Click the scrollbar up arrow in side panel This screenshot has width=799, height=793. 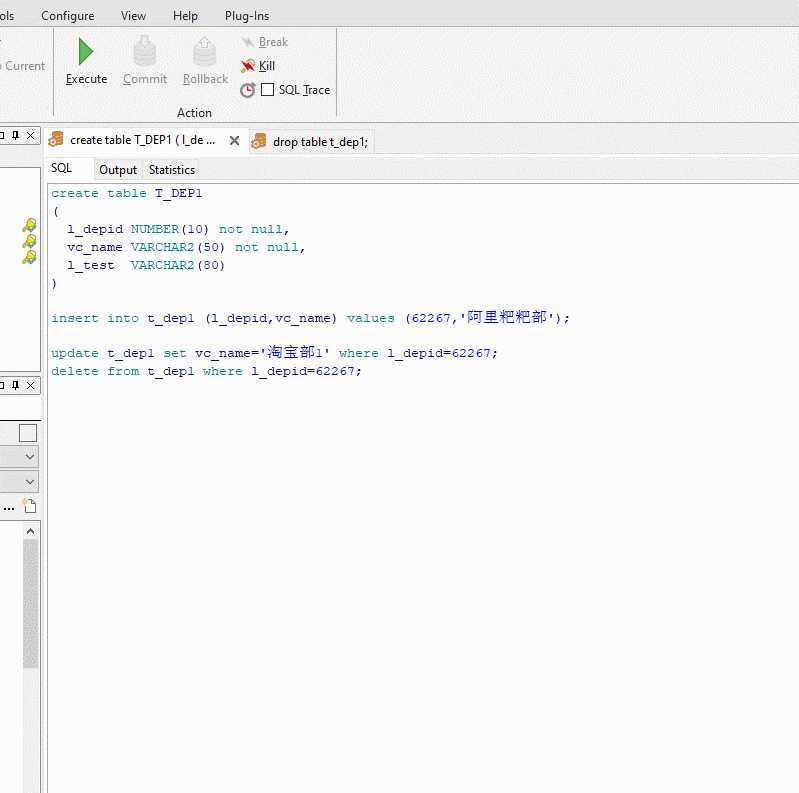[31, 532]
